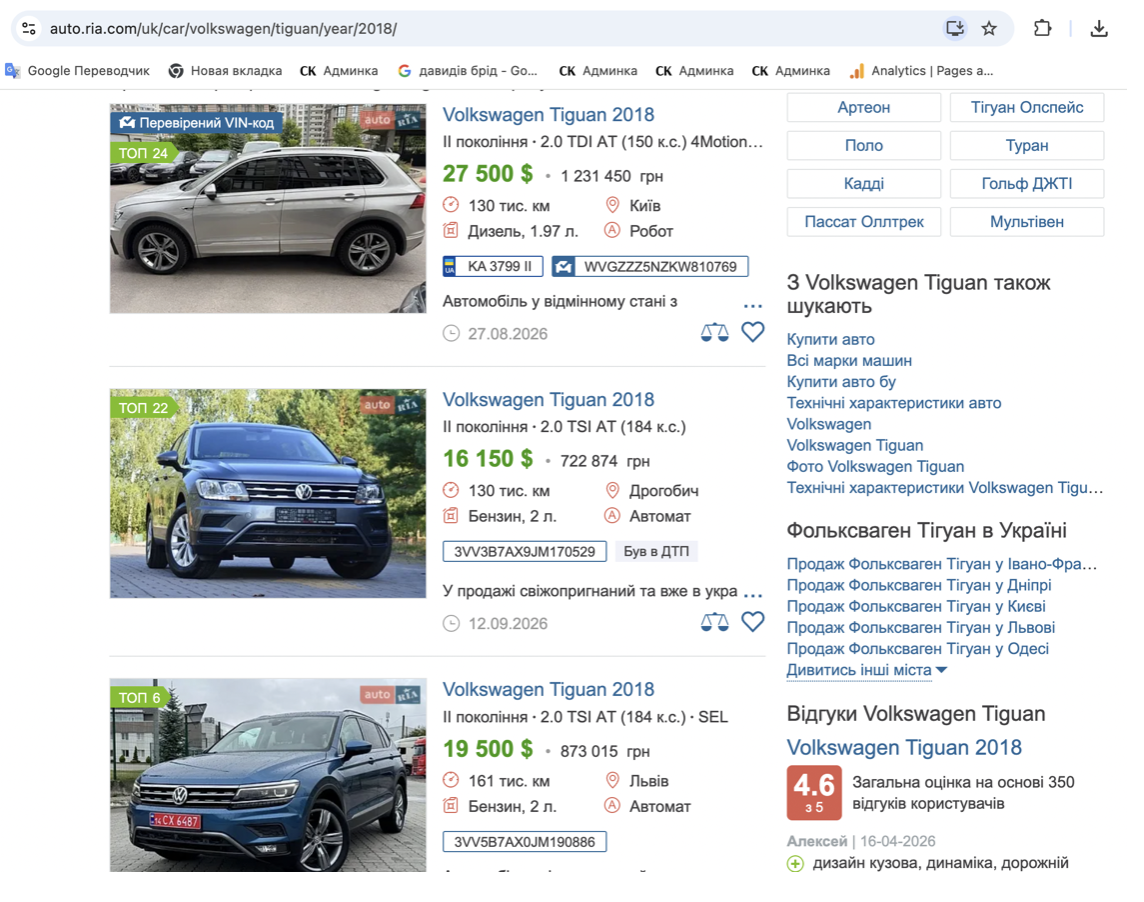Viewport: 1144px width, 902px height.
Task: Click the Перевірений VIN-код label on photo
Action: pos(197,123)
